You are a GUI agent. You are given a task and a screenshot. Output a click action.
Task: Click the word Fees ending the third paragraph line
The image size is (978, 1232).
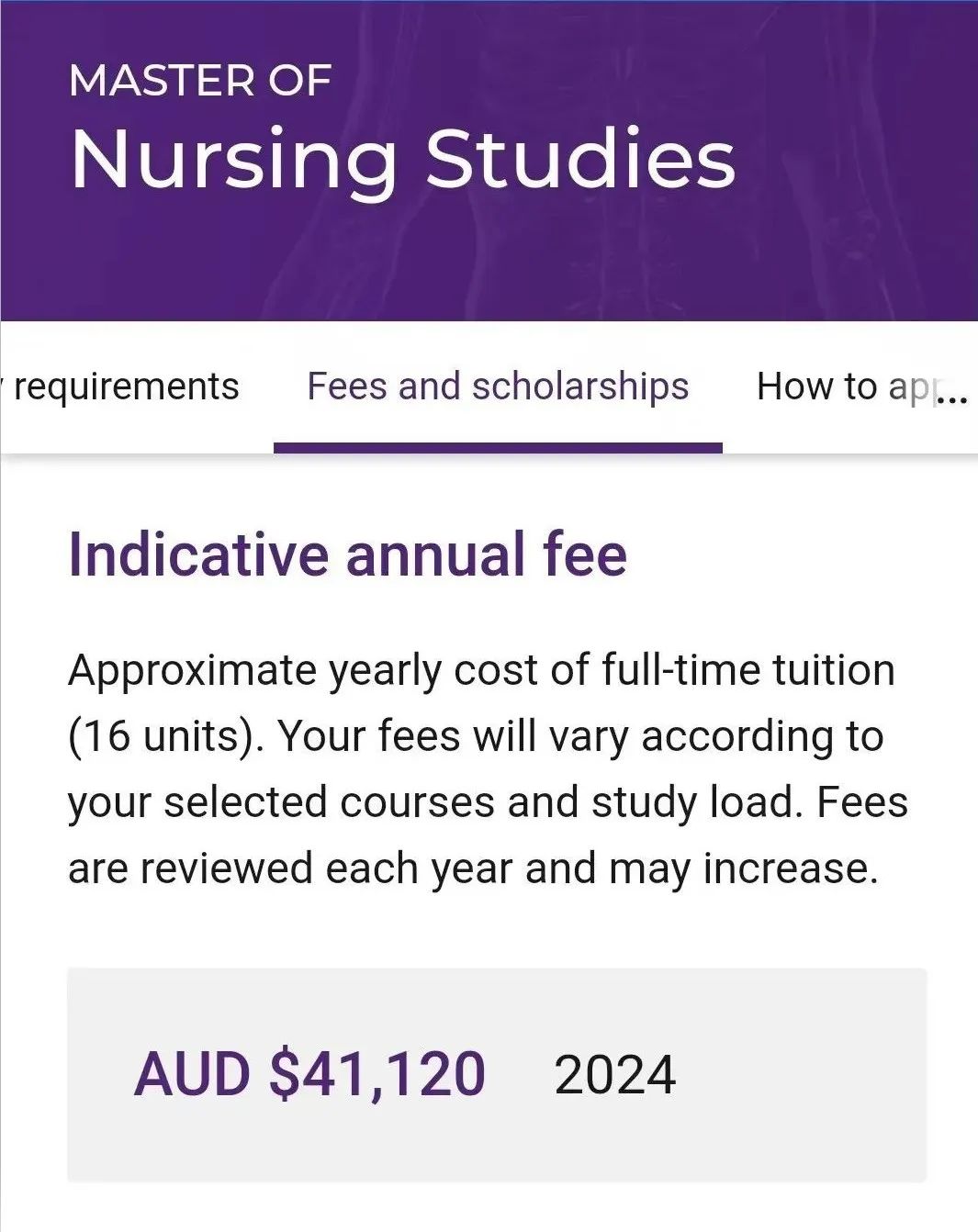point(861,802)
